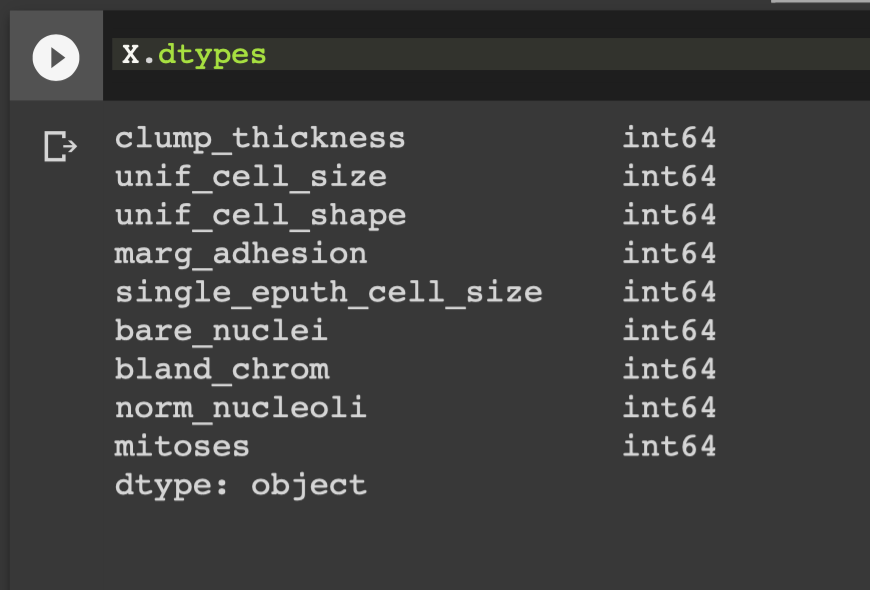Click inside the X.dtypes code input

point(490,54)
